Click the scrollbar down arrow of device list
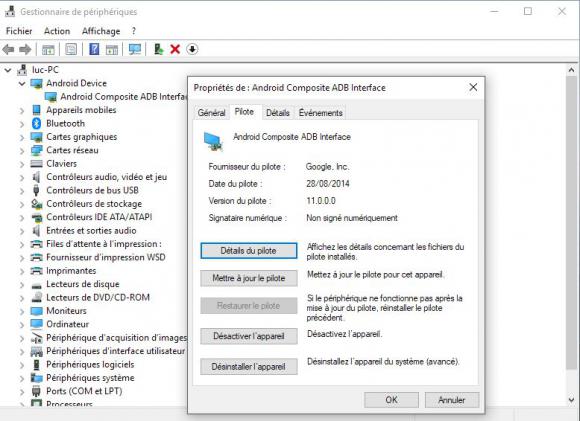 [571, 400]
